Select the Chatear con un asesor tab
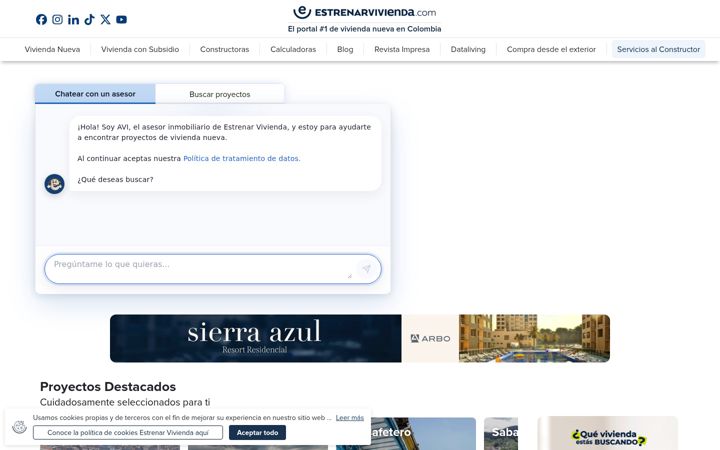Image resolution: width=720 pixels, height=450 pixels. point(95,94)
